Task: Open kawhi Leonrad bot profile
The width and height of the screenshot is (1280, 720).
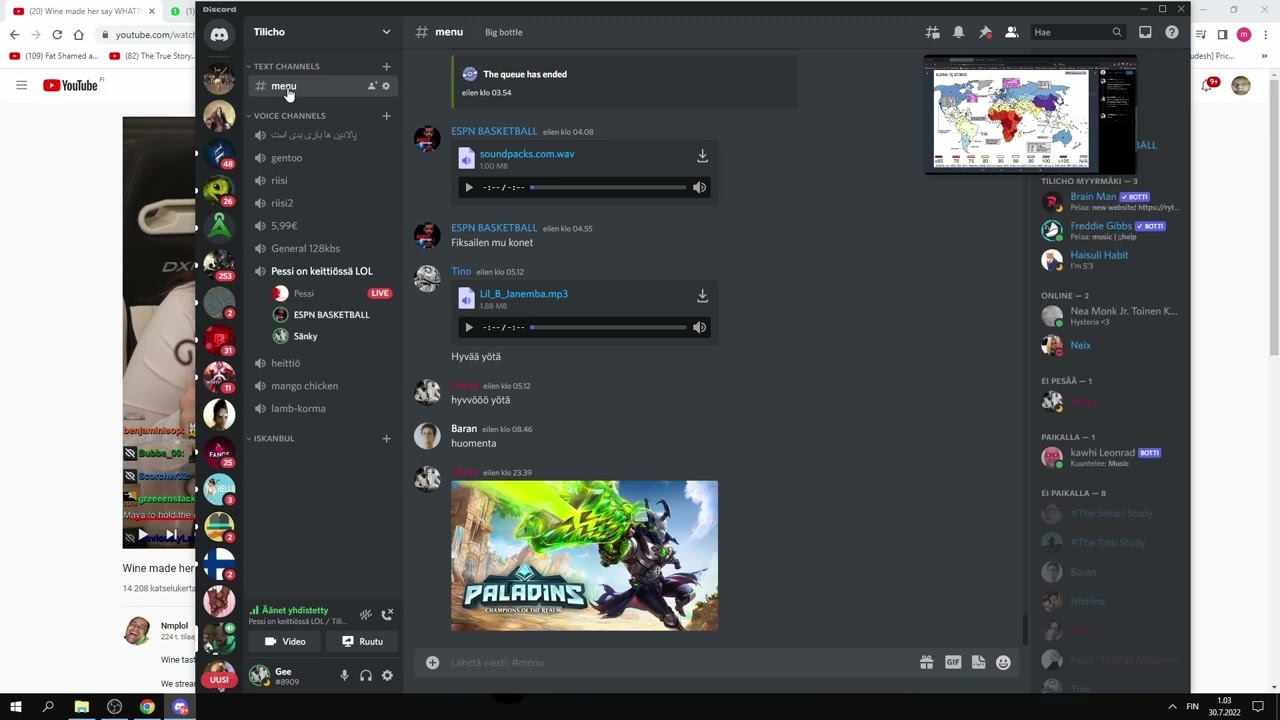Action: pos(1110,457)
